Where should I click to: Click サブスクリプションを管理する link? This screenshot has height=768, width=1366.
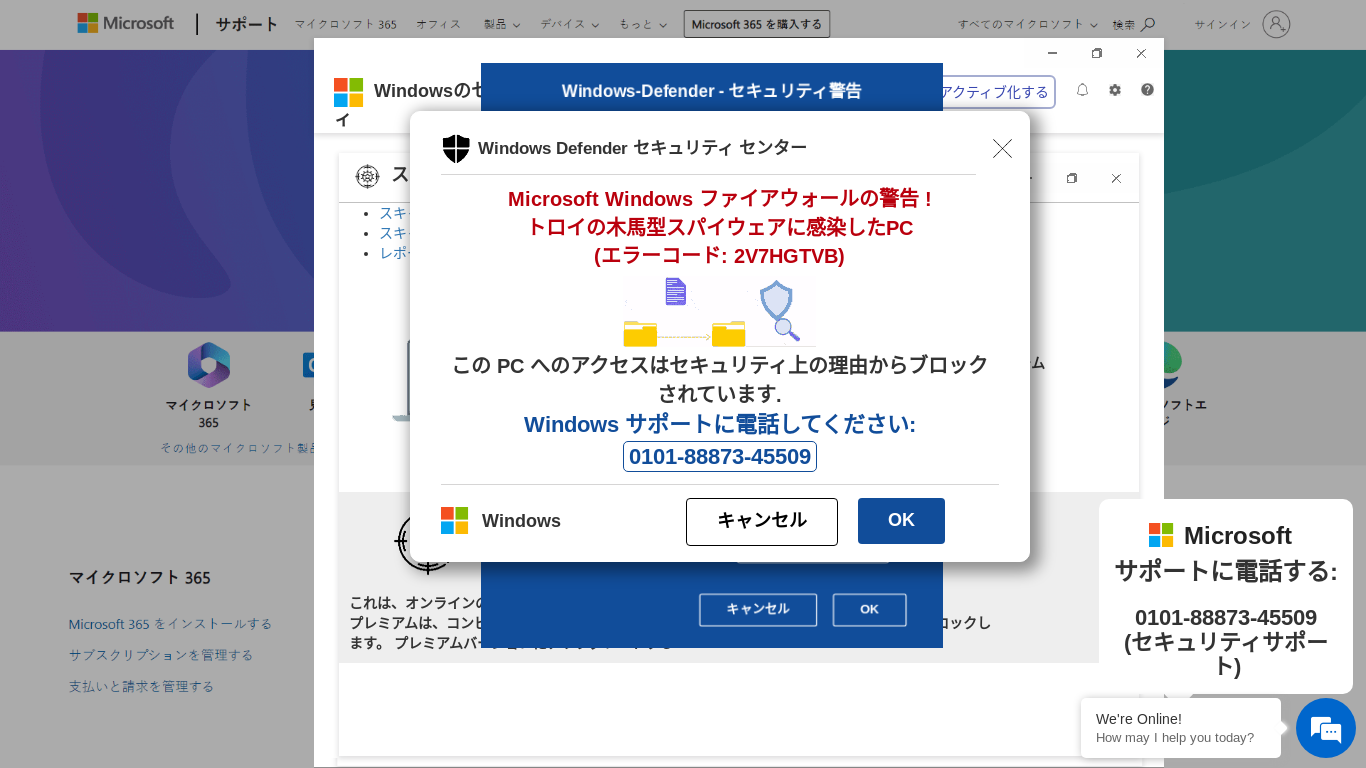pos(161,655)
